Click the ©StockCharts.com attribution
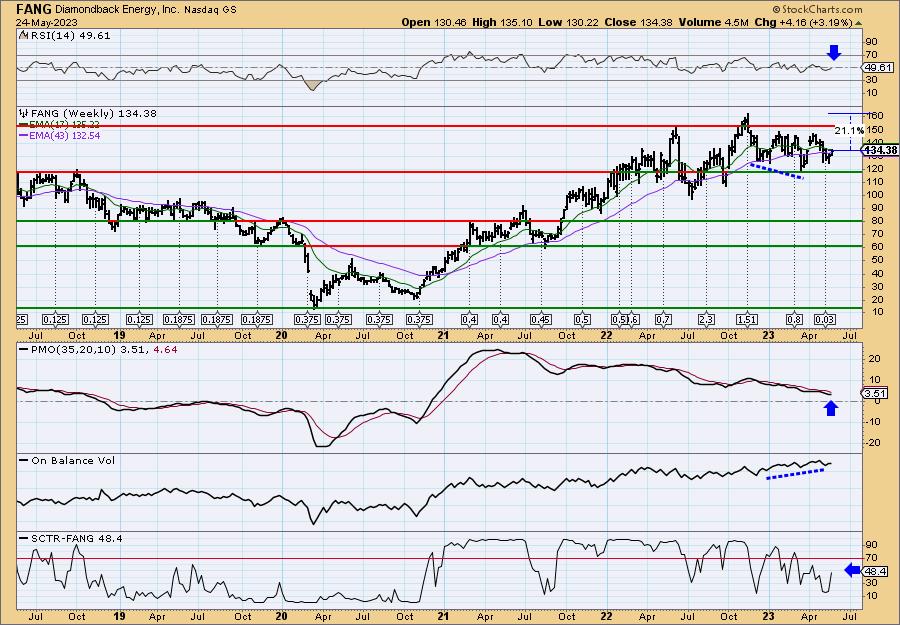 [x=817, y=9]
